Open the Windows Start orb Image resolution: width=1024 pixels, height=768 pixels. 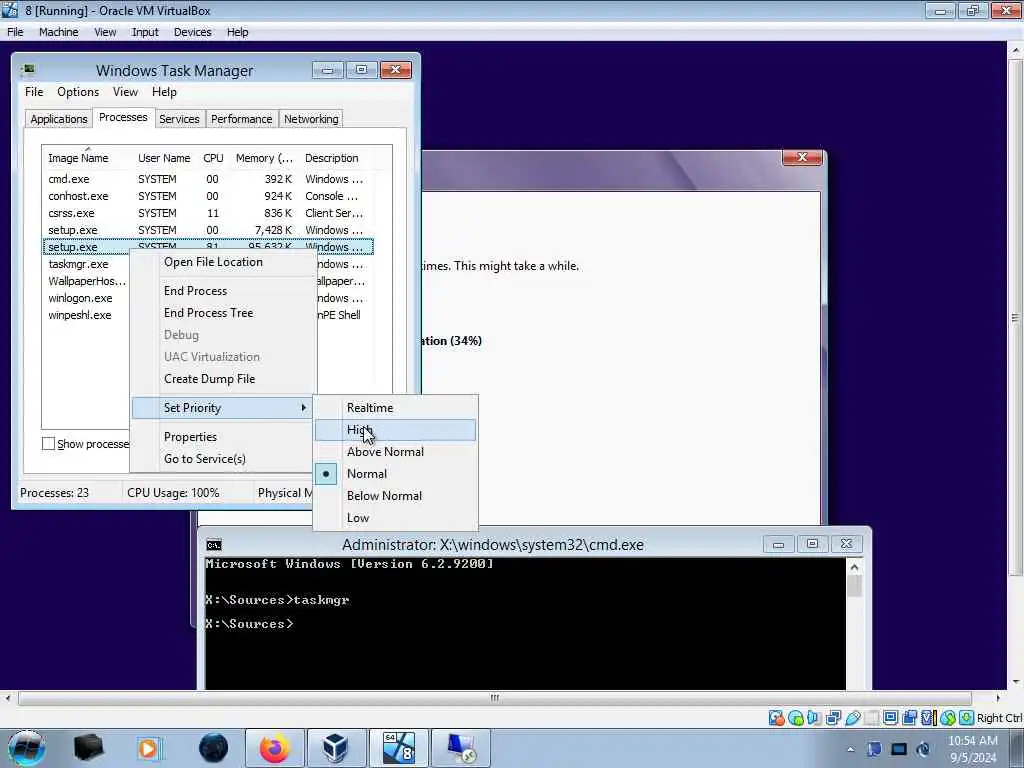point(26,748)
